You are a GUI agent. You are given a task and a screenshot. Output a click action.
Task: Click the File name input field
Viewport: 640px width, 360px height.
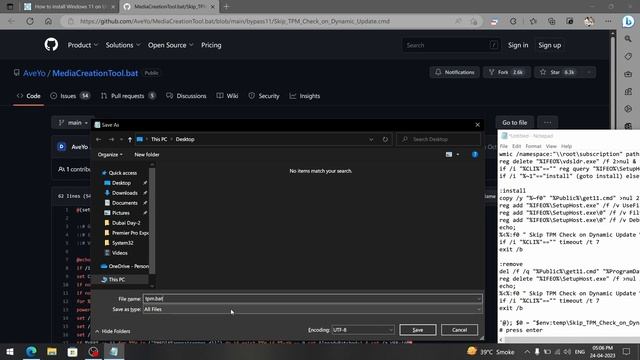pyautogui.click(x=312, y=299)
